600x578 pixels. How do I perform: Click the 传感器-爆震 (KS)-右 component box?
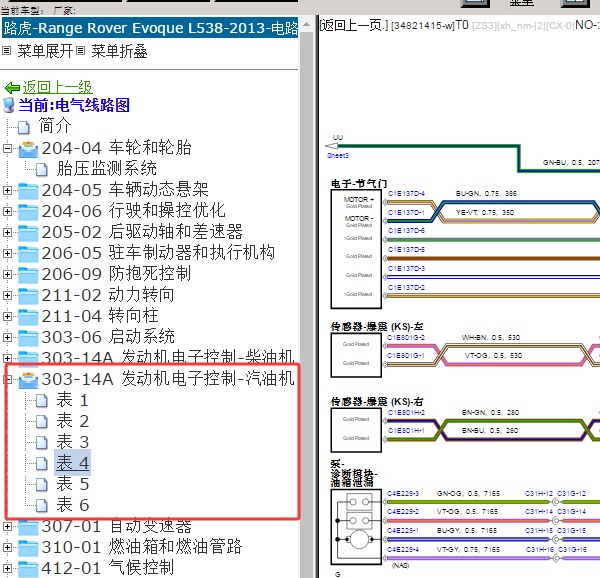[x=356, y=430]
